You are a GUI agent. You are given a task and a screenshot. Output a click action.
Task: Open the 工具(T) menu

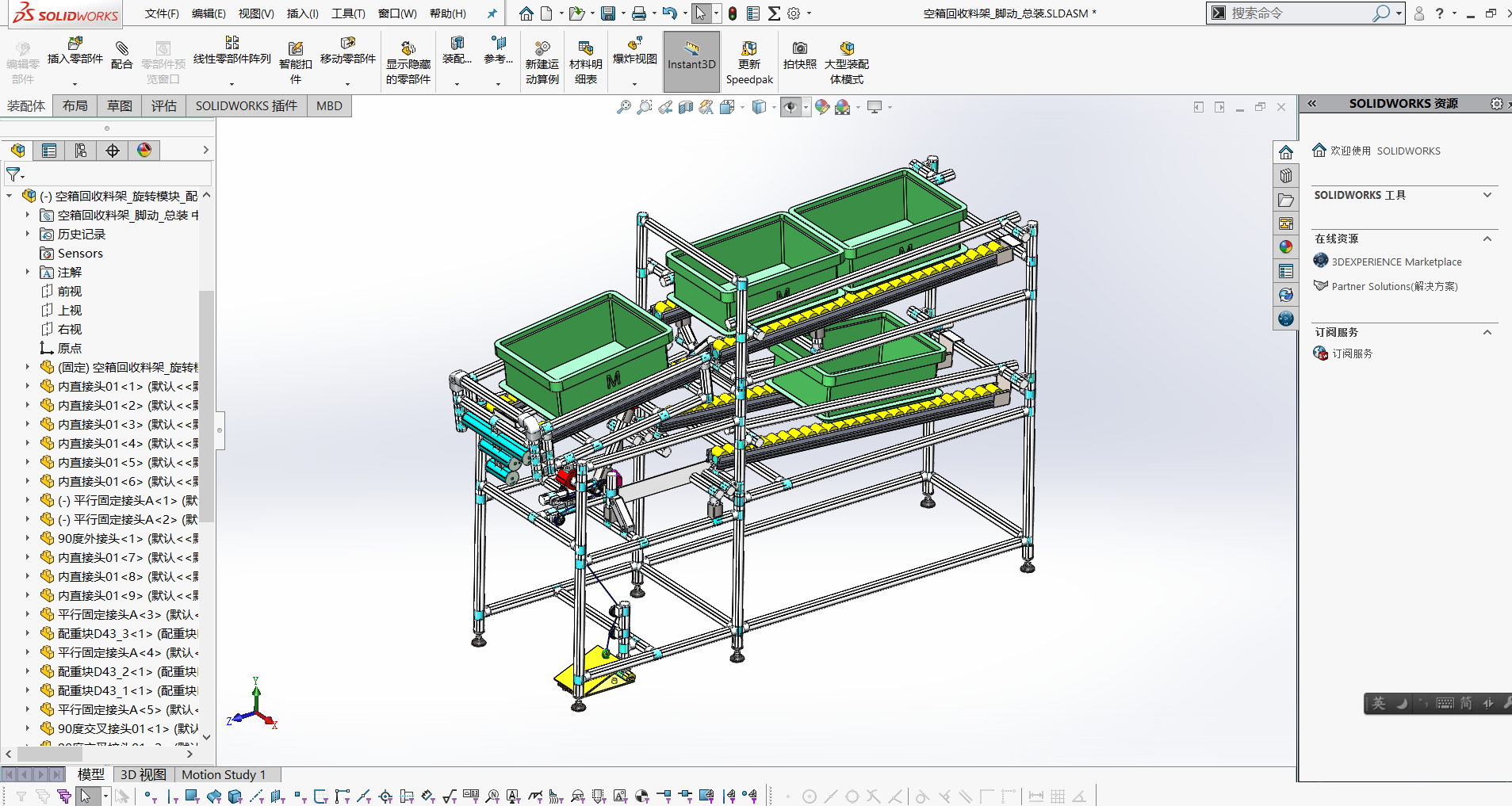tap(348, 13)
